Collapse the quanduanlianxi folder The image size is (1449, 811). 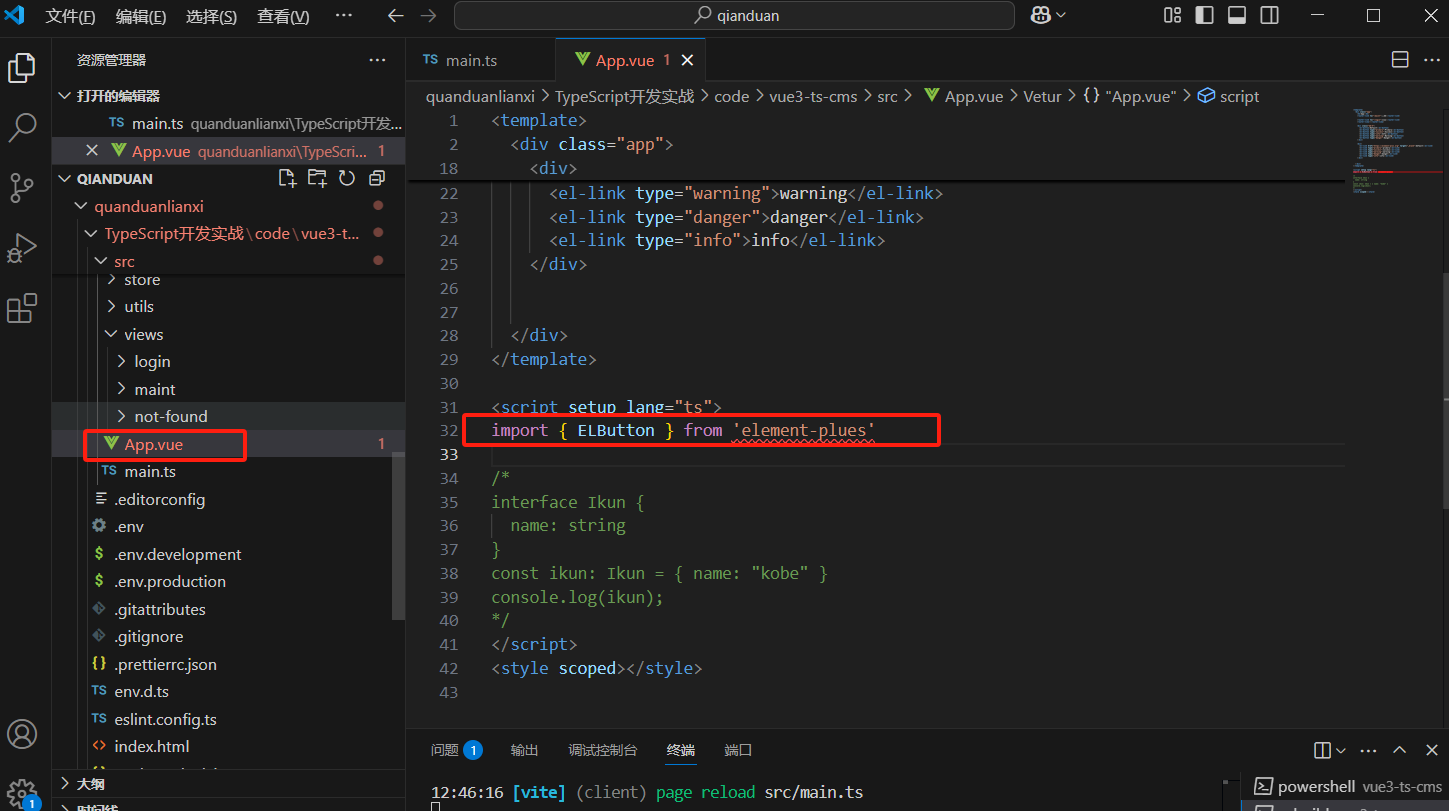click(82, 207)
